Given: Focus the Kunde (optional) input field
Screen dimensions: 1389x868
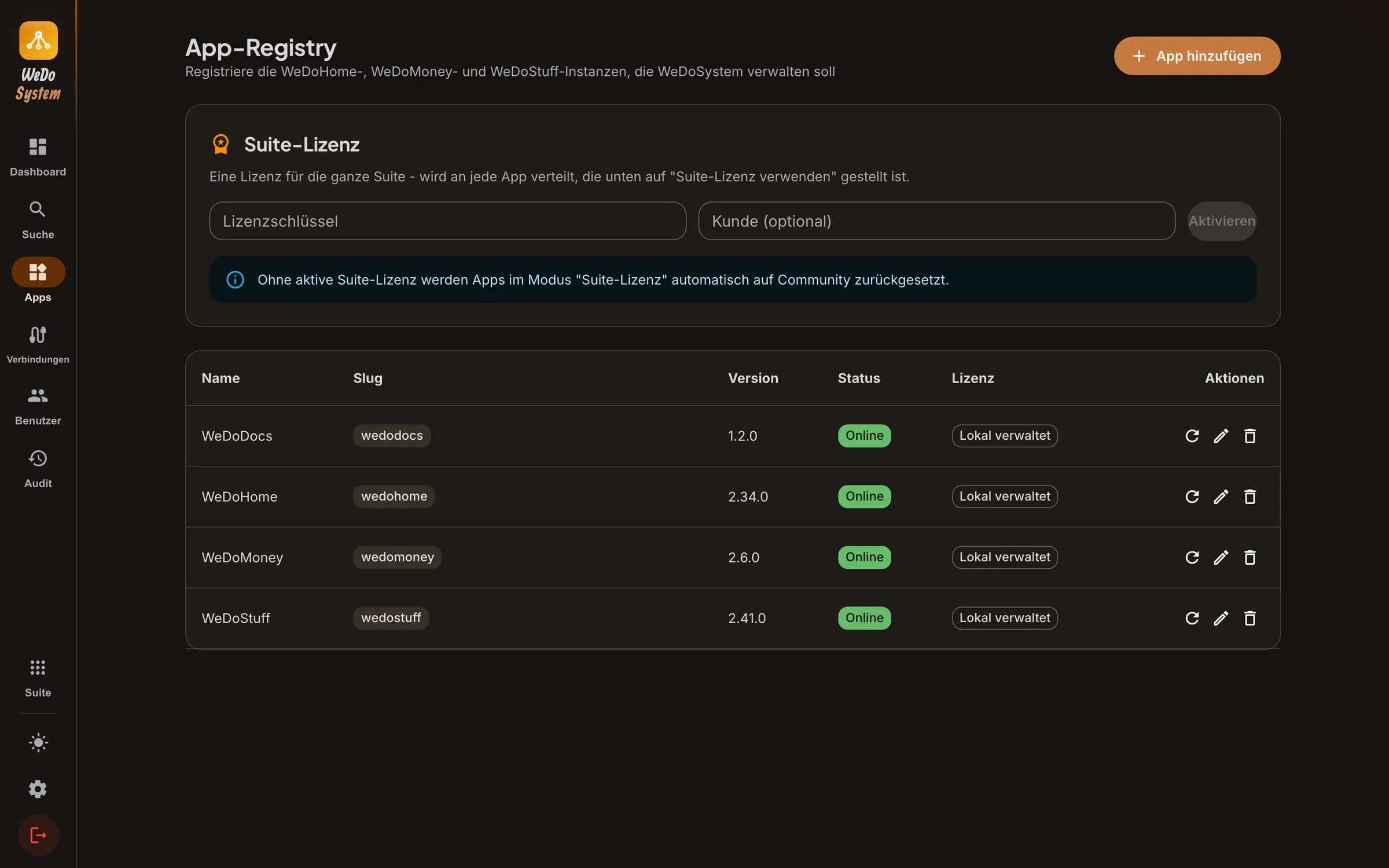Looking at the screenshot, I should click(936, 221).
